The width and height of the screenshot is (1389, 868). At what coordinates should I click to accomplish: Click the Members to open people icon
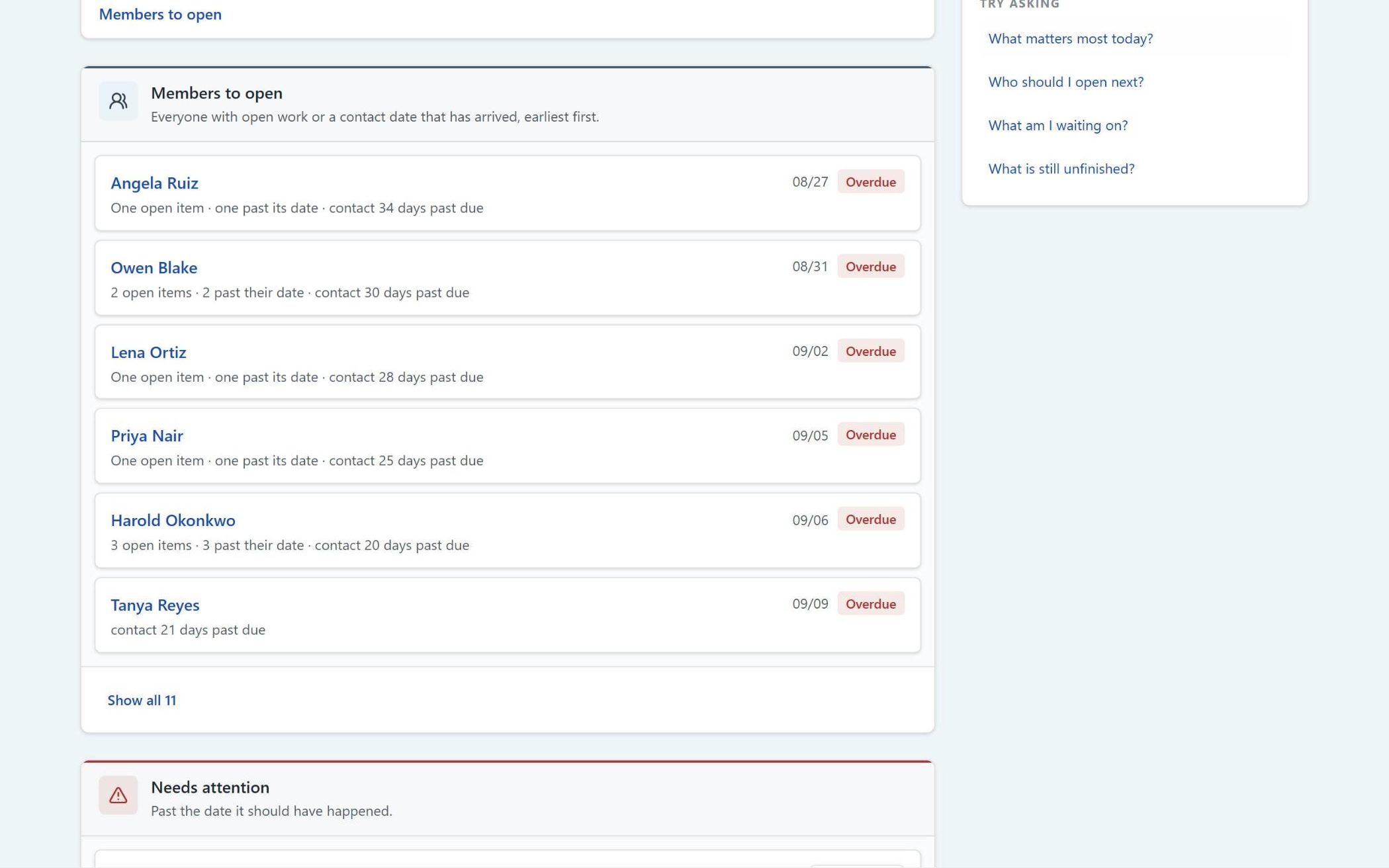coord(118,101)
